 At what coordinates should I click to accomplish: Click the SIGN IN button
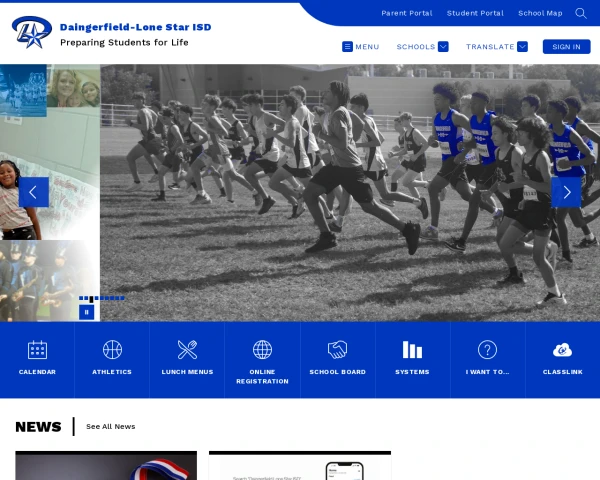tap(566, 47)
